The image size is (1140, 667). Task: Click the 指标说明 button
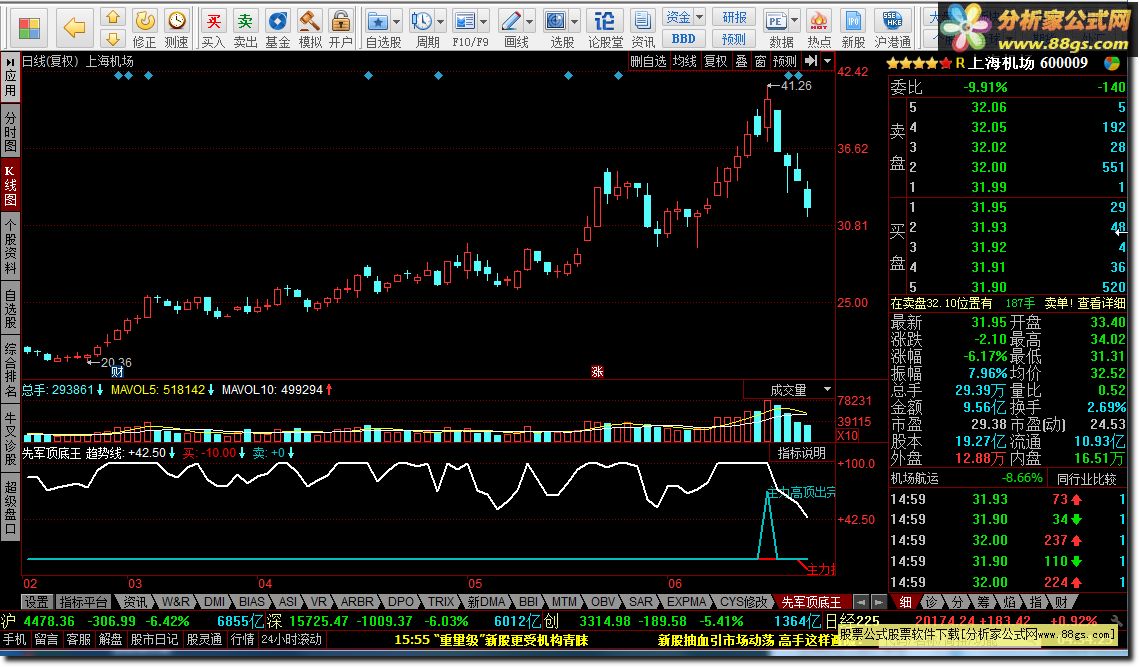pyautogui.click(x=801, y=453)
